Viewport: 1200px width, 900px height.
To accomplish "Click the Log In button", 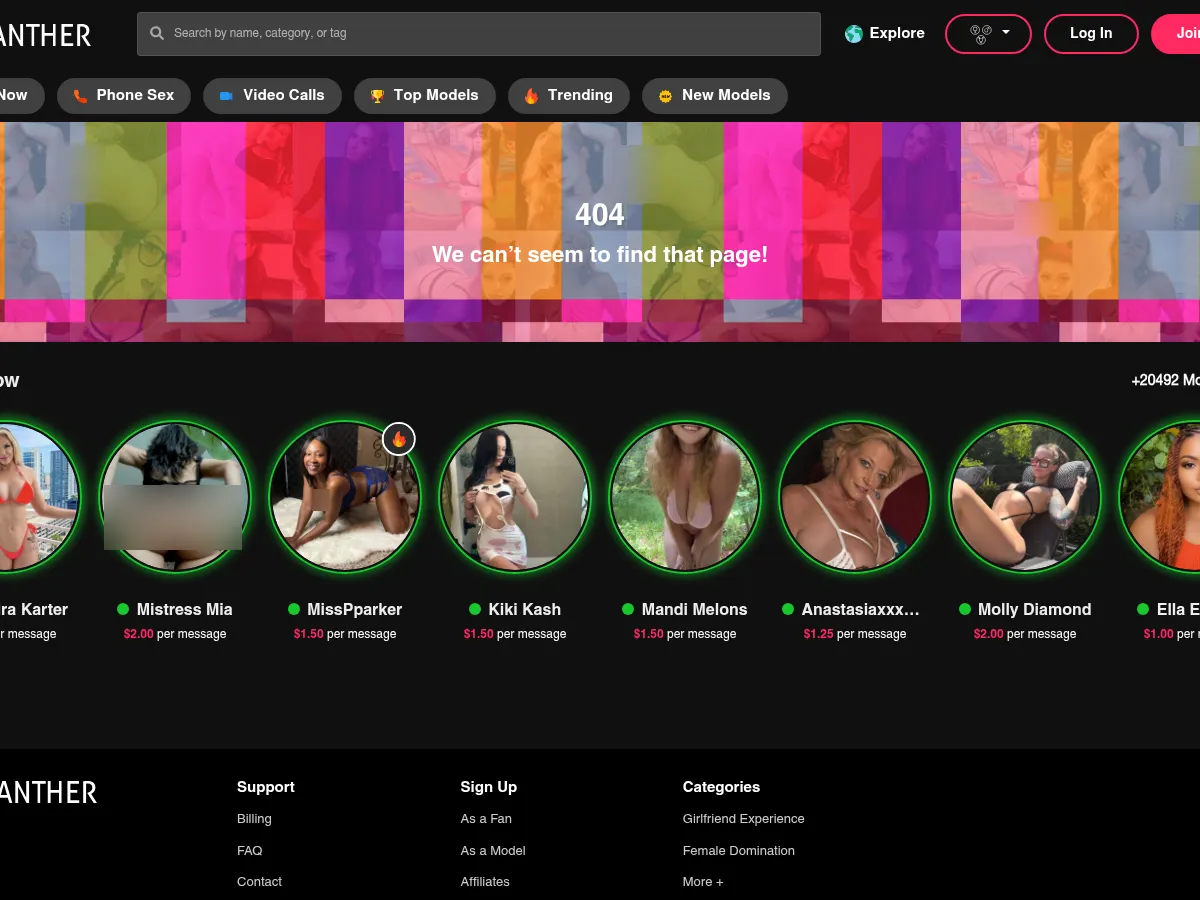I will click(1091, 34).
